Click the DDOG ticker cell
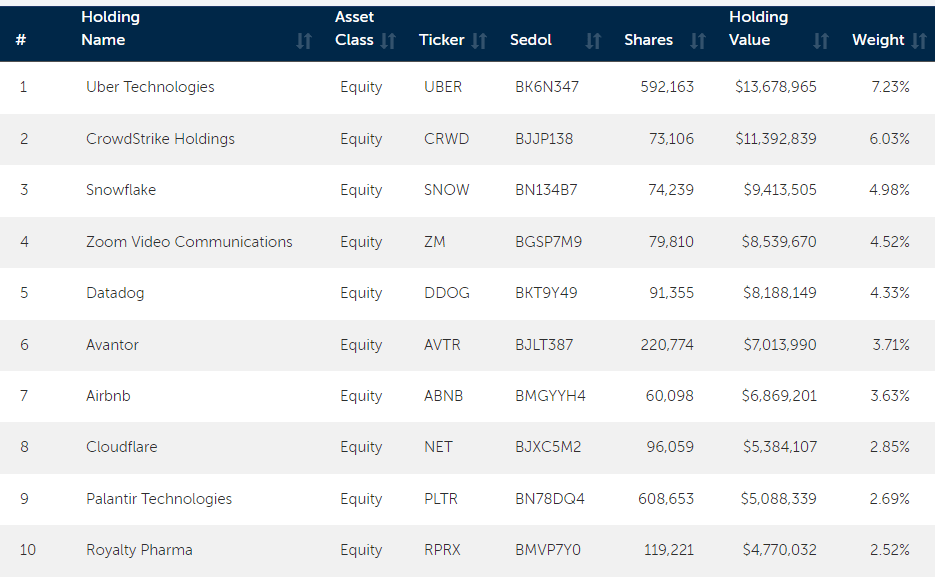This screenshot has height=577, width=935. [x=446, y=293]
